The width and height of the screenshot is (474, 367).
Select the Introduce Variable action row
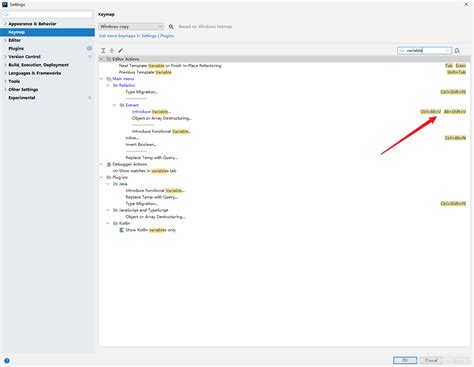tap(284, 112)
